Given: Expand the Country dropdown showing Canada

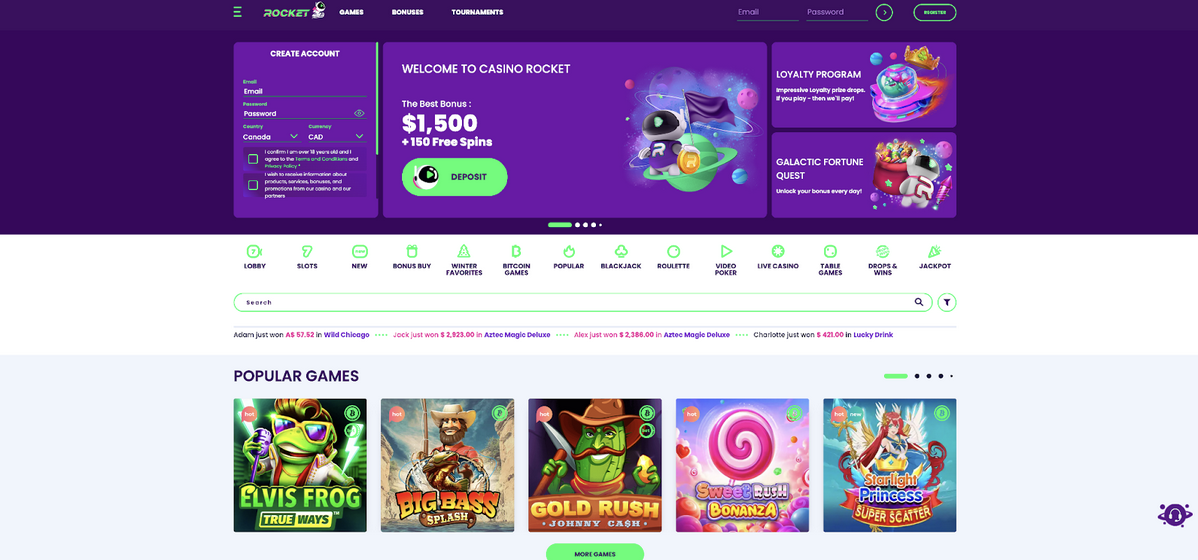Looking at the screenshot, I should 271,137.
